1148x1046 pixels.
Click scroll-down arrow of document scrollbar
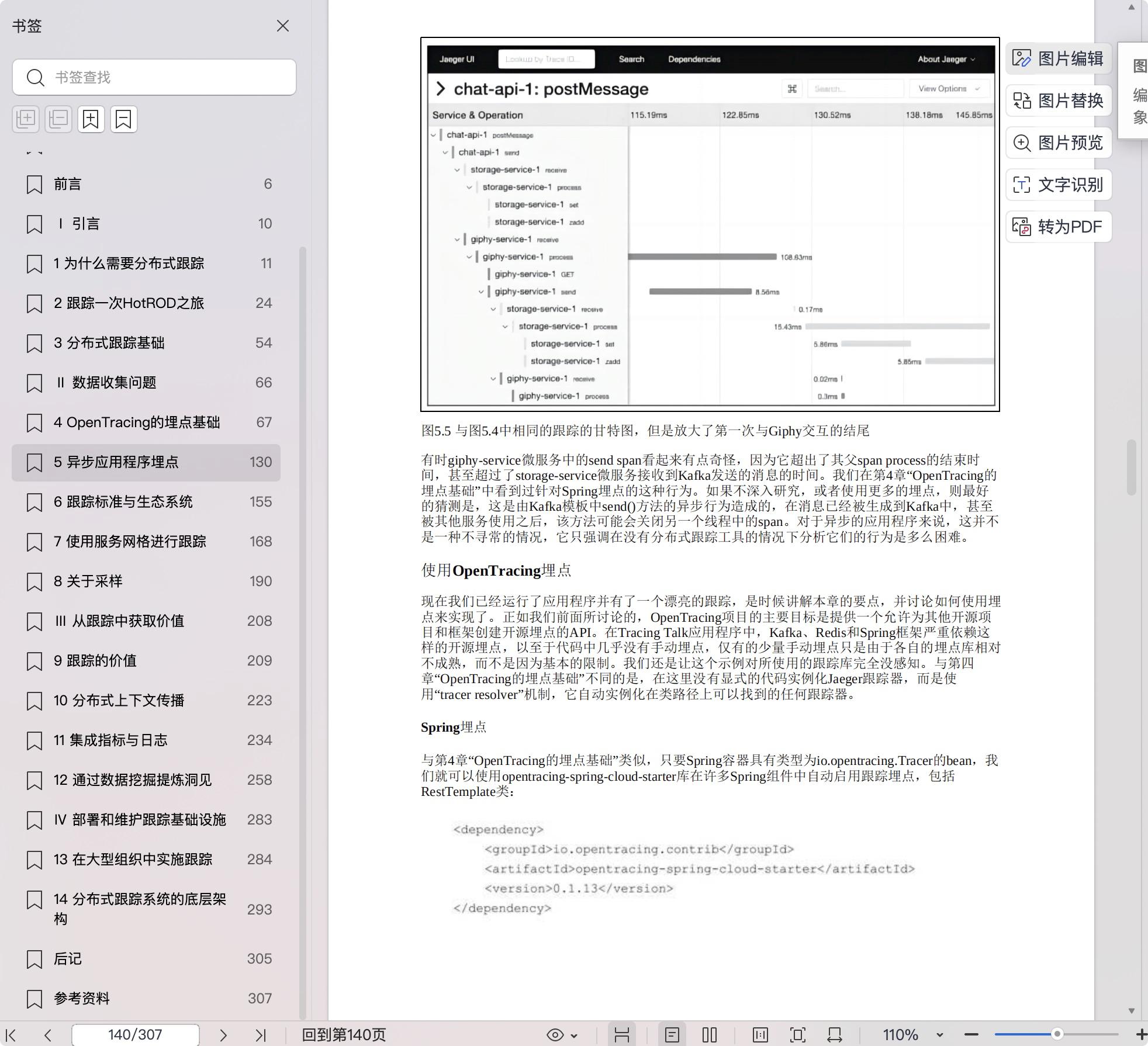coord(1132,1011)
